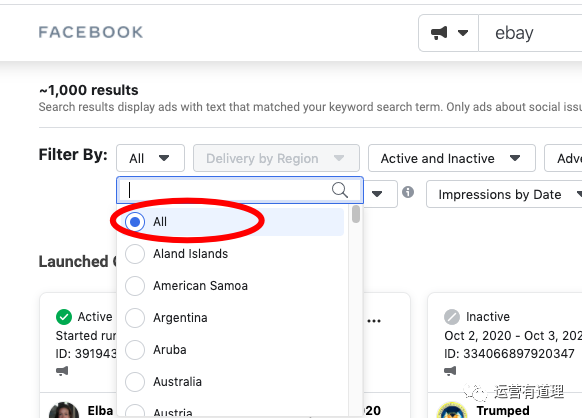The width and height of the screenshot is (582, 418).
Task: Open Impressions by Date dropdown
Action: click(x=504, y=194)
